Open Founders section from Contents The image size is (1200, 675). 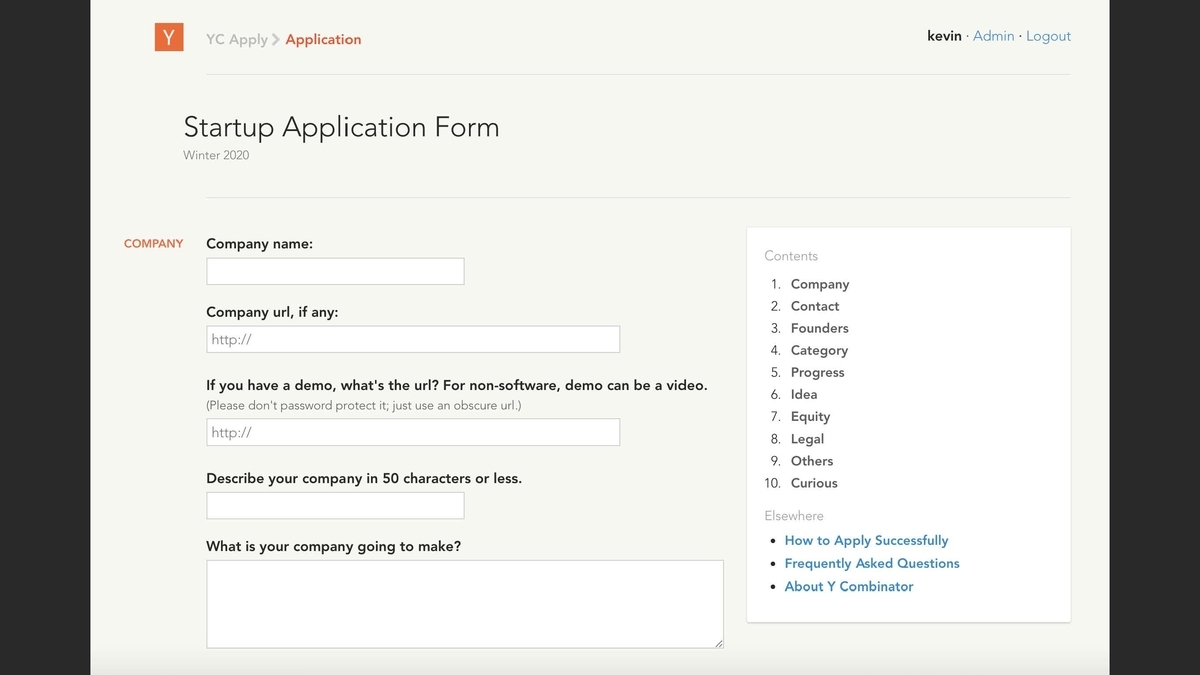[819, 328]
